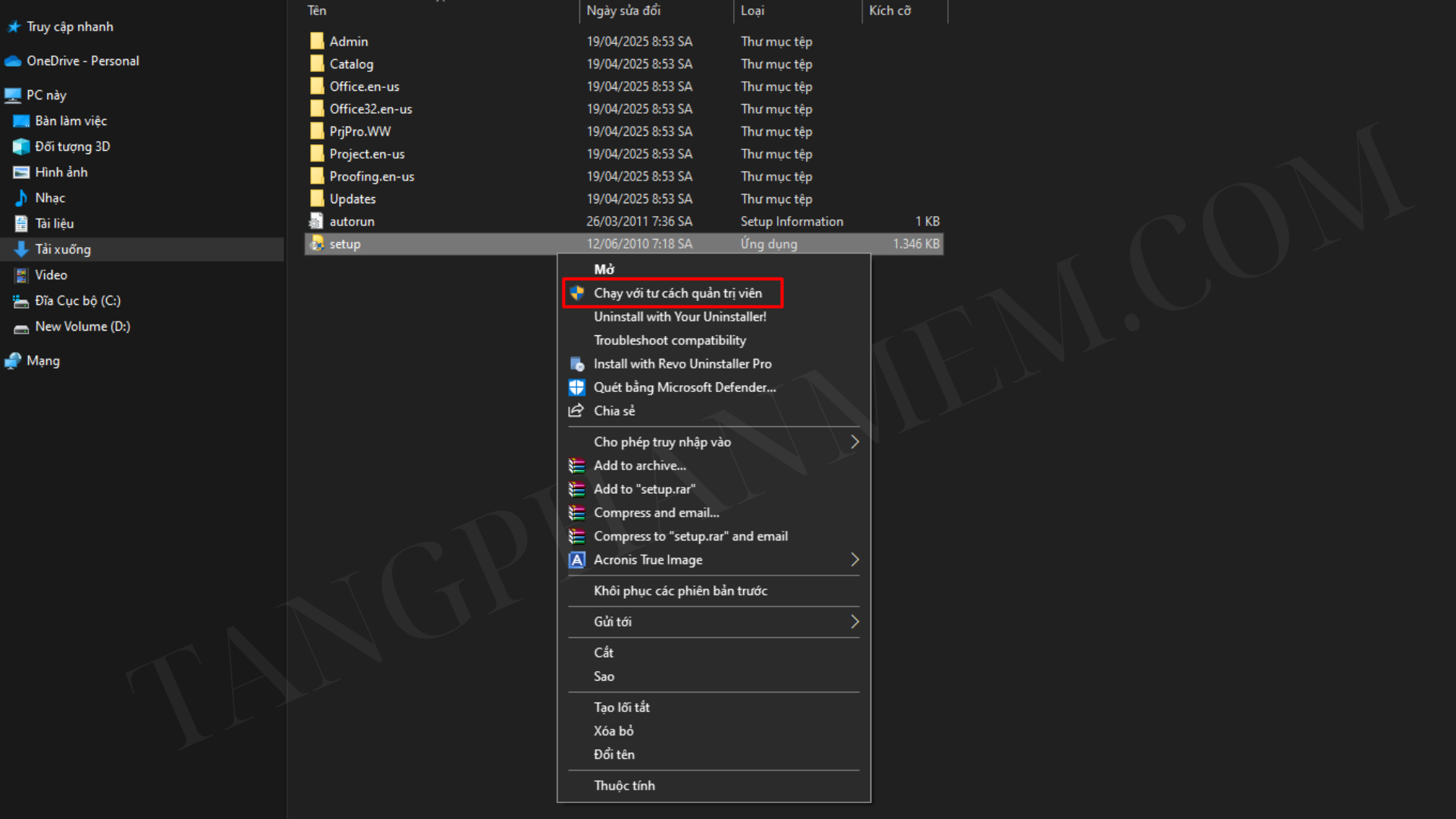The height and width of the screenshot is (819, 1456).
Task: Select Troubleshoot compatibility menu entry
Action: click(670, 340)
